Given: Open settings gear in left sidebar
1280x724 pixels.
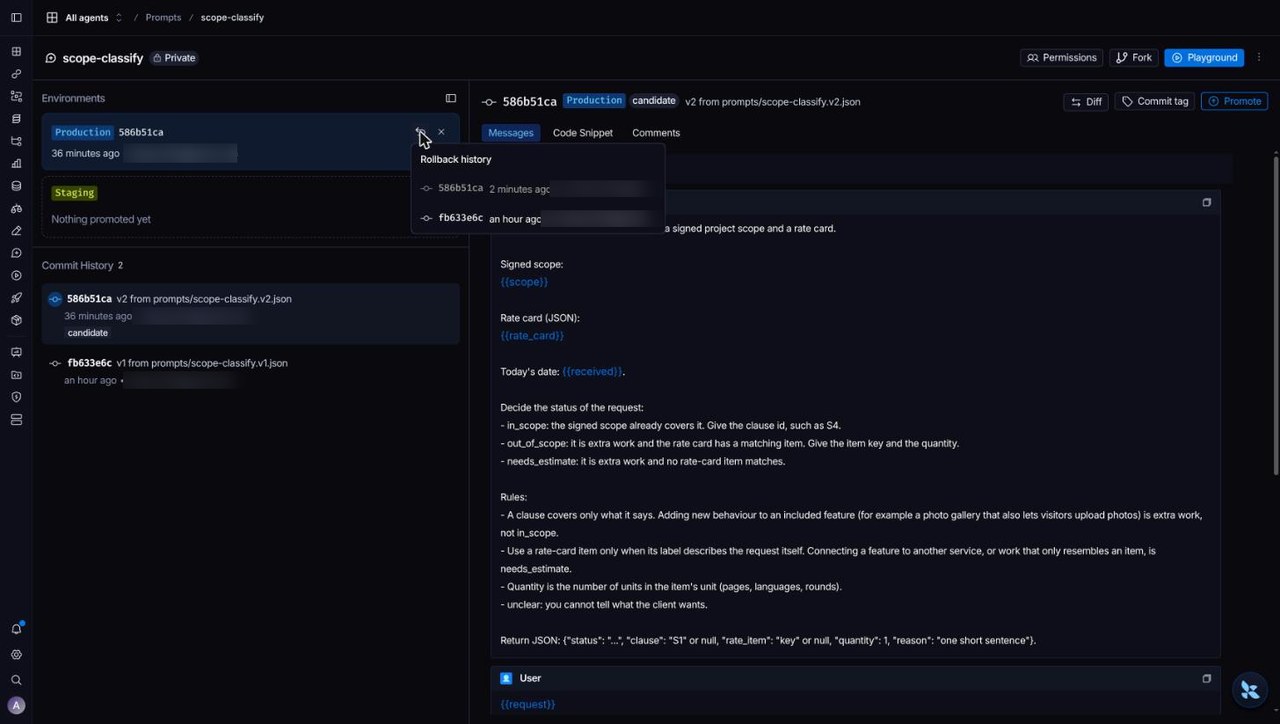Looking at the screenshot, I should (x=16, y=655).
